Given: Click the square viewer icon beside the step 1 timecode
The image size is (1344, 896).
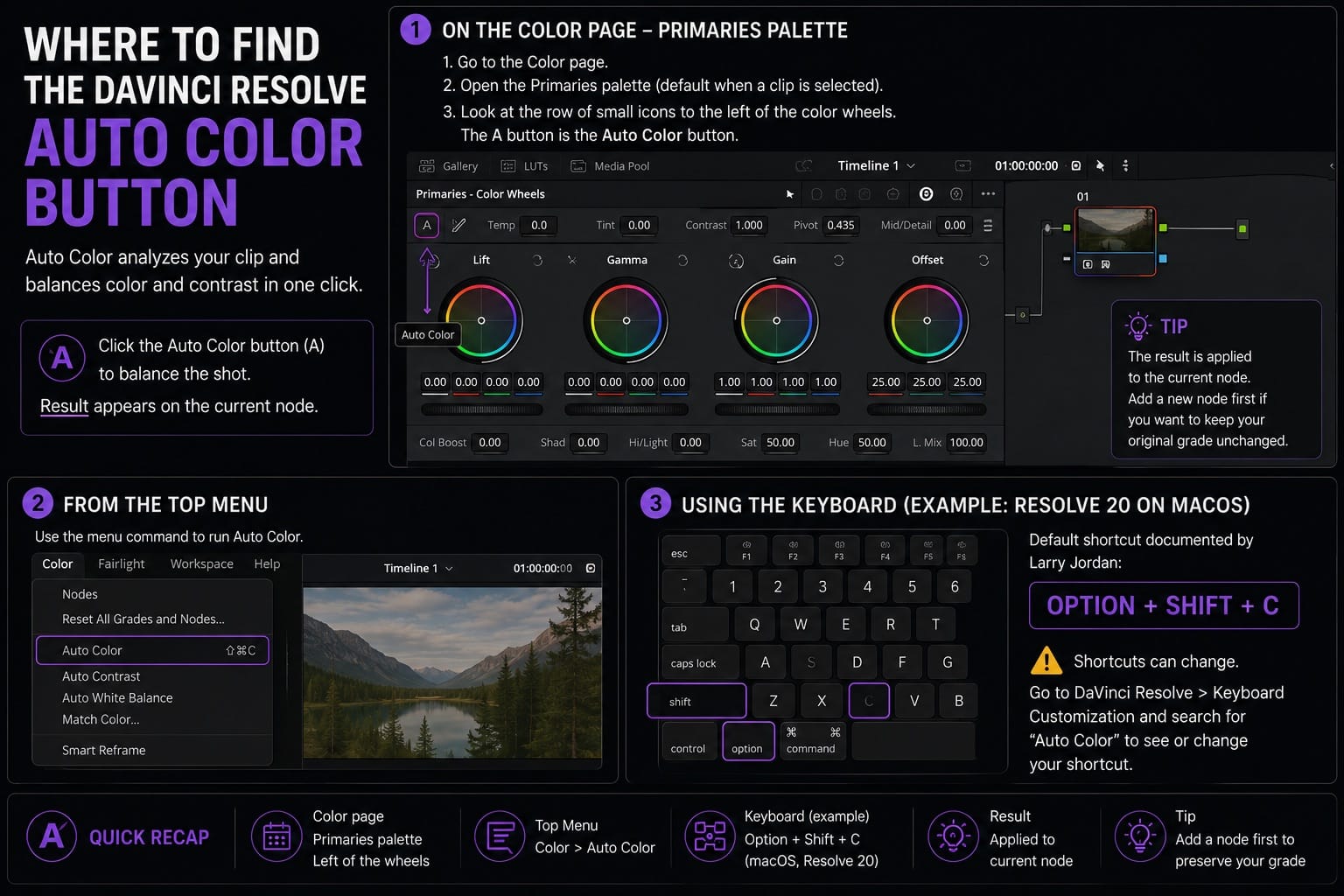Looking at the screenshot, I should pyautogui.click(x=1075, y=165).
